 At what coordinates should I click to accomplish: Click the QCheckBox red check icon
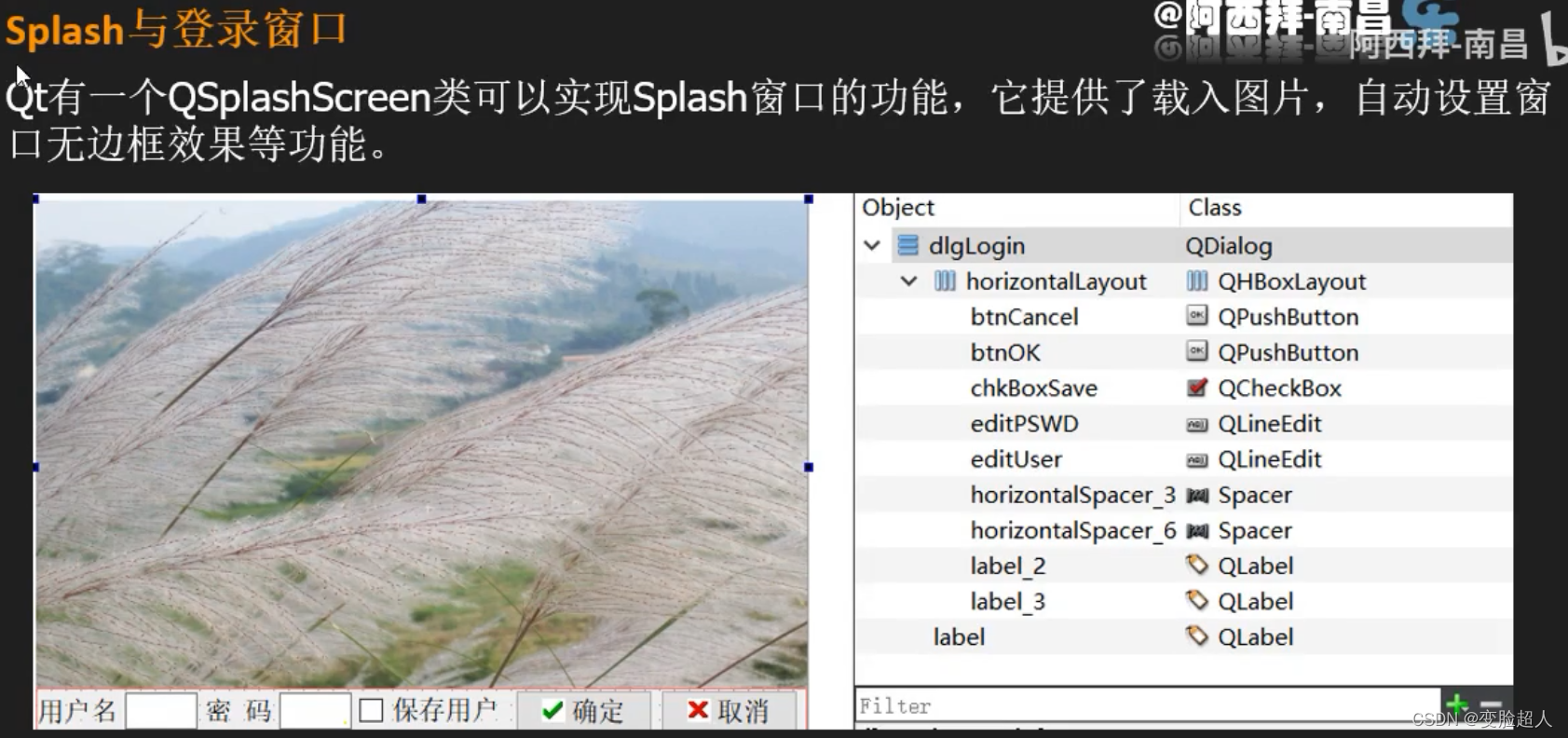tap(1197, 388)
